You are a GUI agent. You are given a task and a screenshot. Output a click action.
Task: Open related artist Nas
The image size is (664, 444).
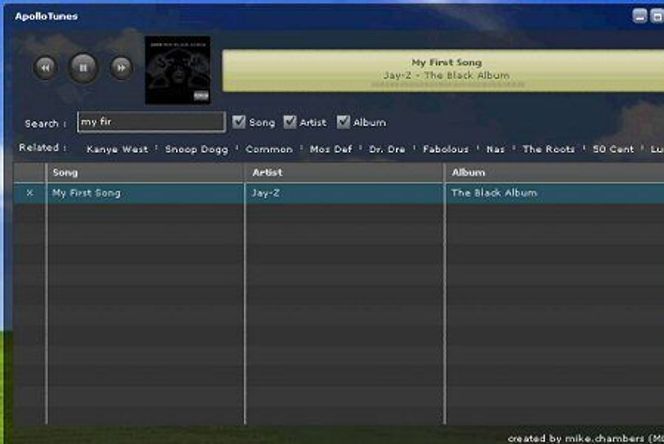point(495,149)
